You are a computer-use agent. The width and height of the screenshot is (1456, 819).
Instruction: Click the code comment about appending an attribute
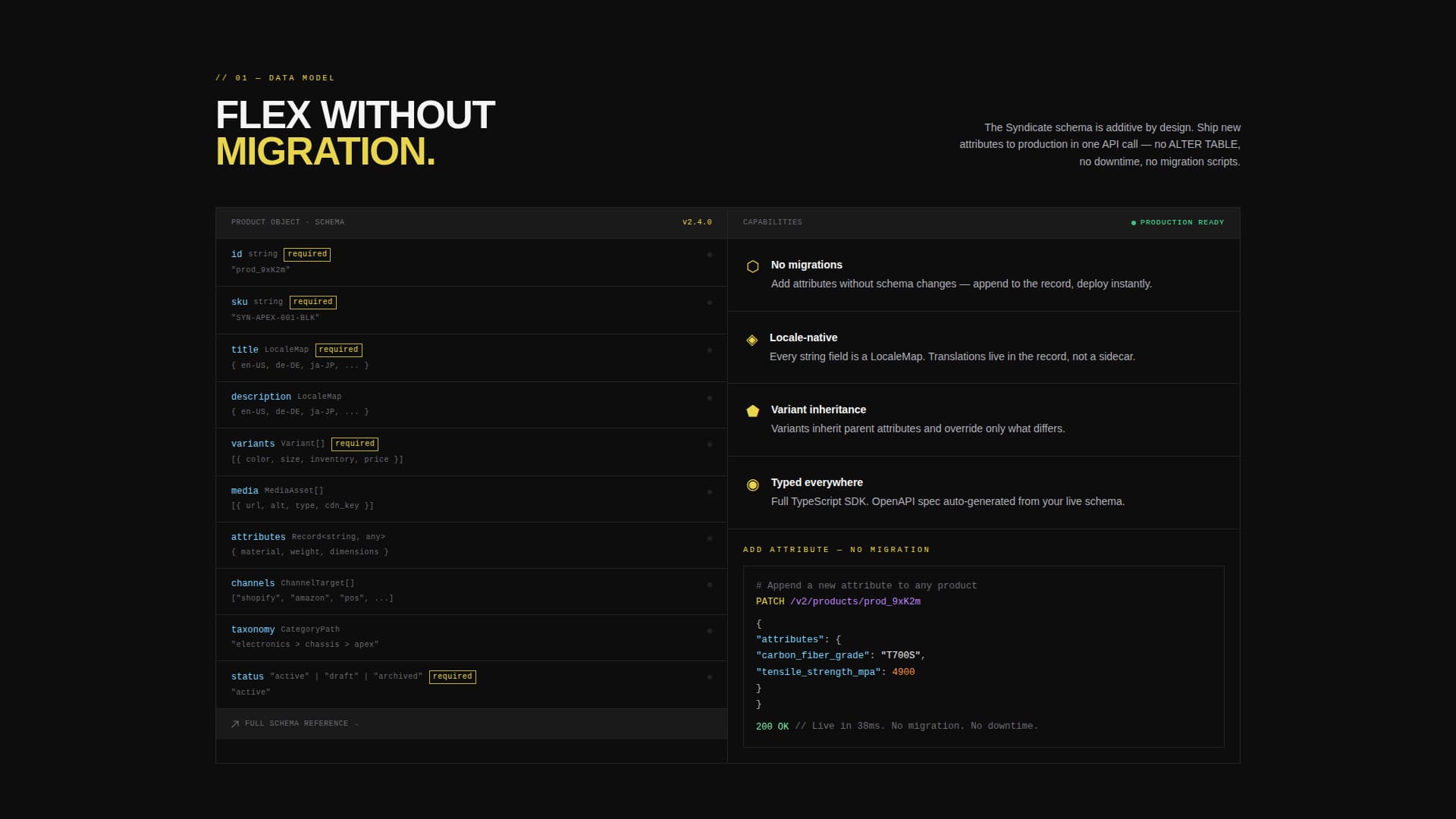coord(866,585)
